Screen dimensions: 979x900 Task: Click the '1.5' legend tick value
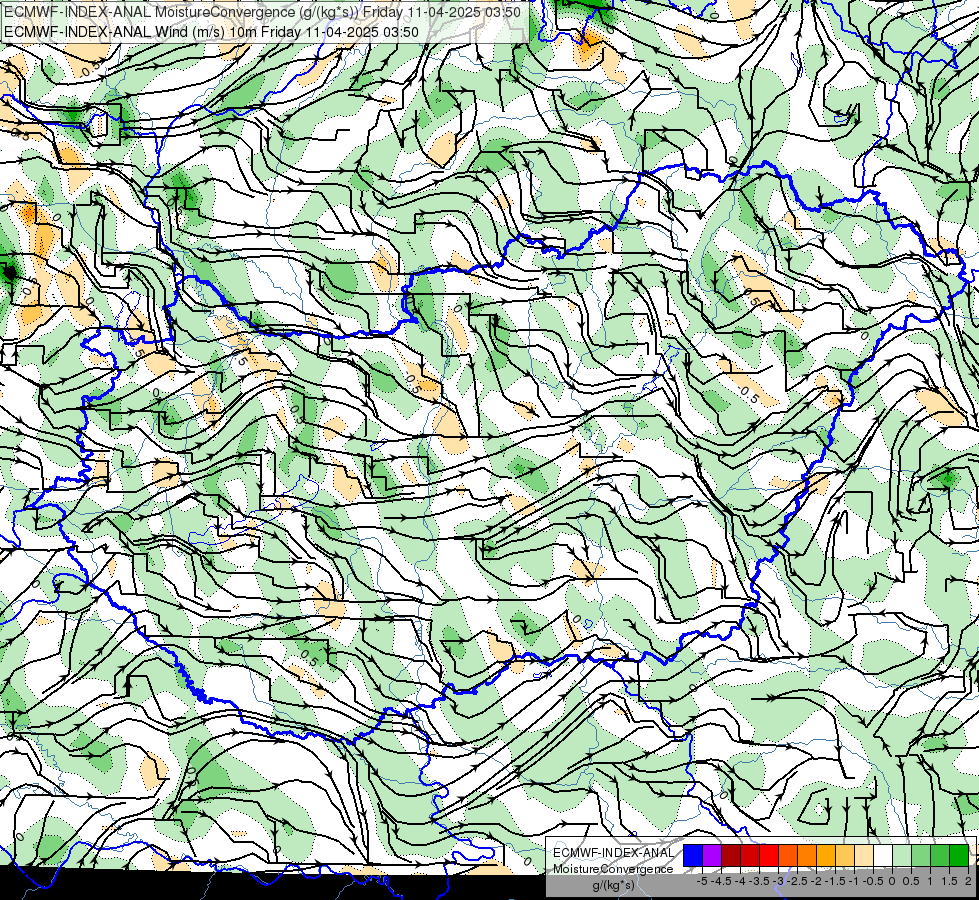[x=949, y=881]
